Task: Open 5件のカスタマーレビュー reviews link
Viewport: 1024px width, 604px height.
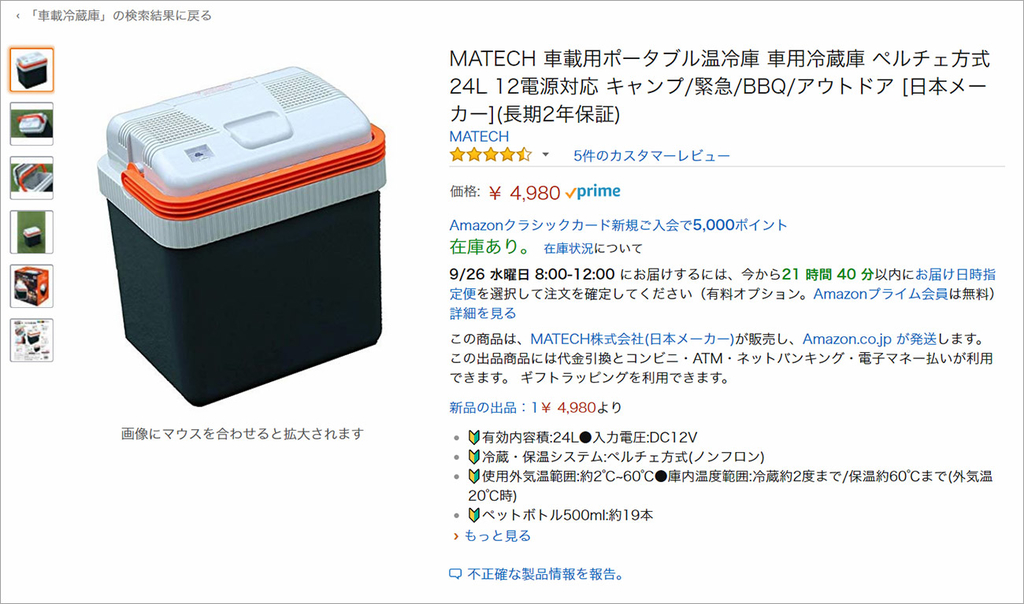Action: tap(652, 156)
